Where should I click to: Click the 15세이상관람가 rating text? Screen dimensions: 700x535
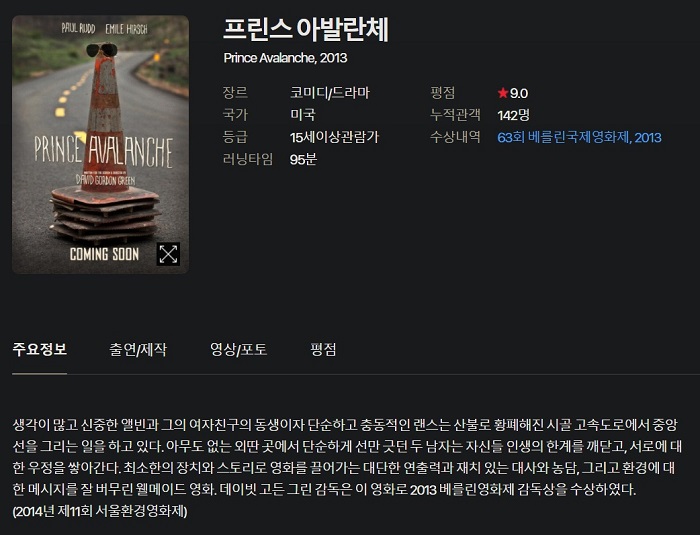click(x=334, y=137)
